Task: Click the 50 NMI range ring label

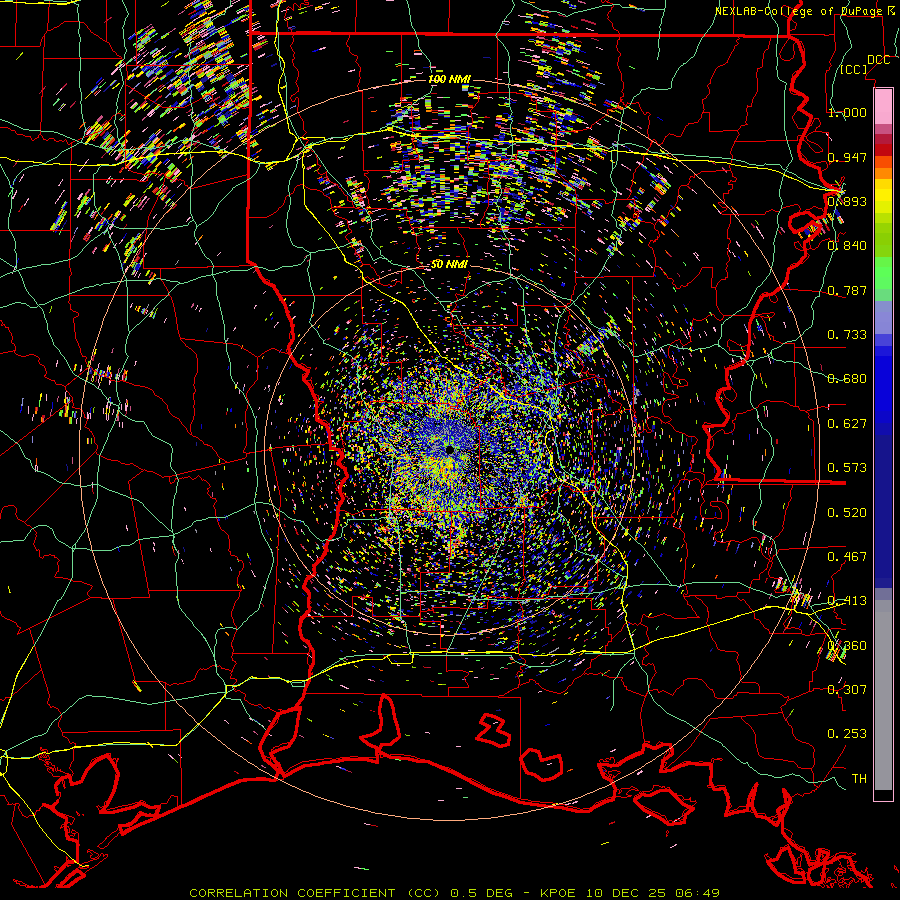Action: [449, 265]
